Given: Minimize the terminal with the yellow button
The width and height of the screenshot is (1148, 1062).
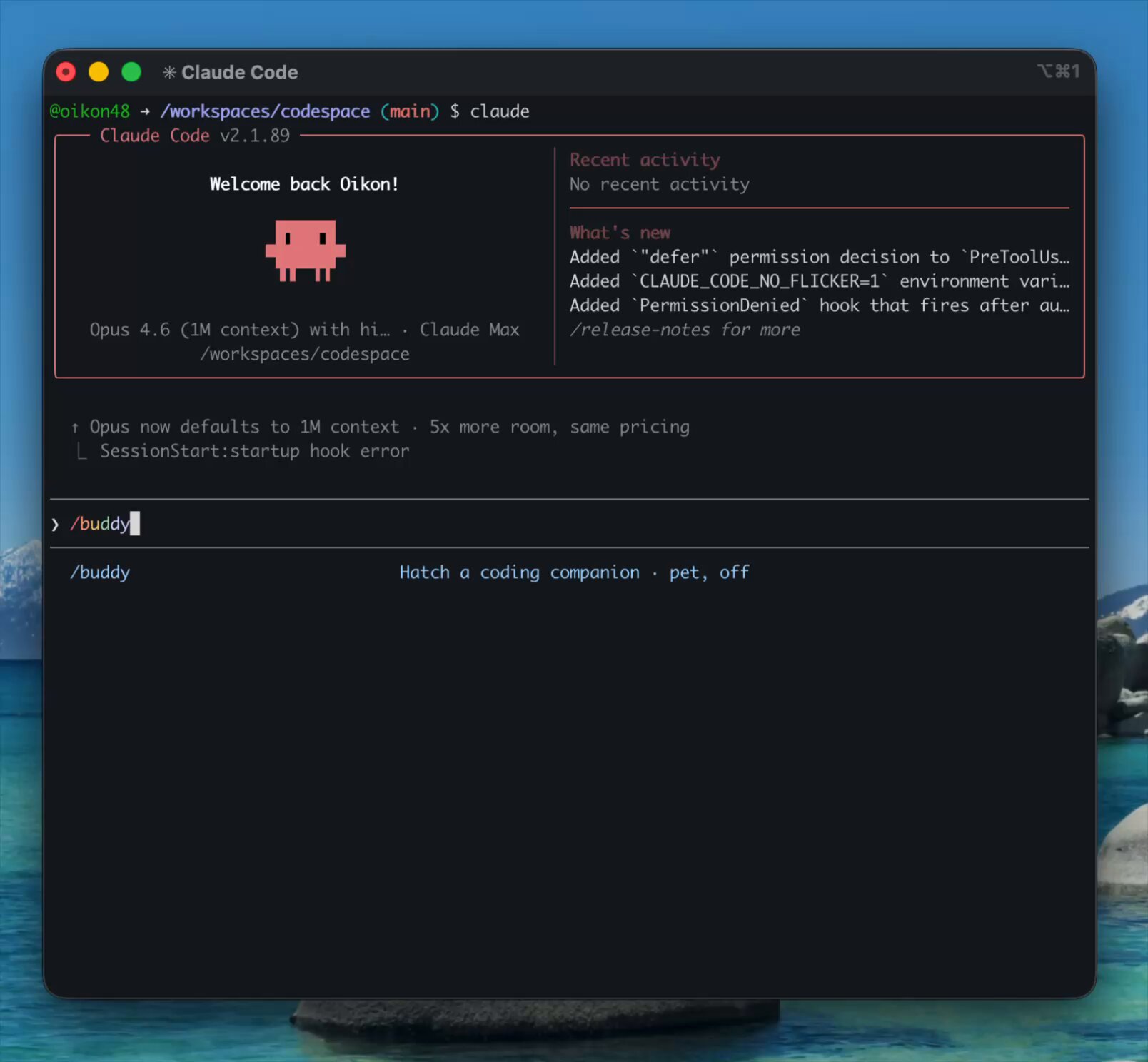Looking at the screenshot, I should (99, 72).
